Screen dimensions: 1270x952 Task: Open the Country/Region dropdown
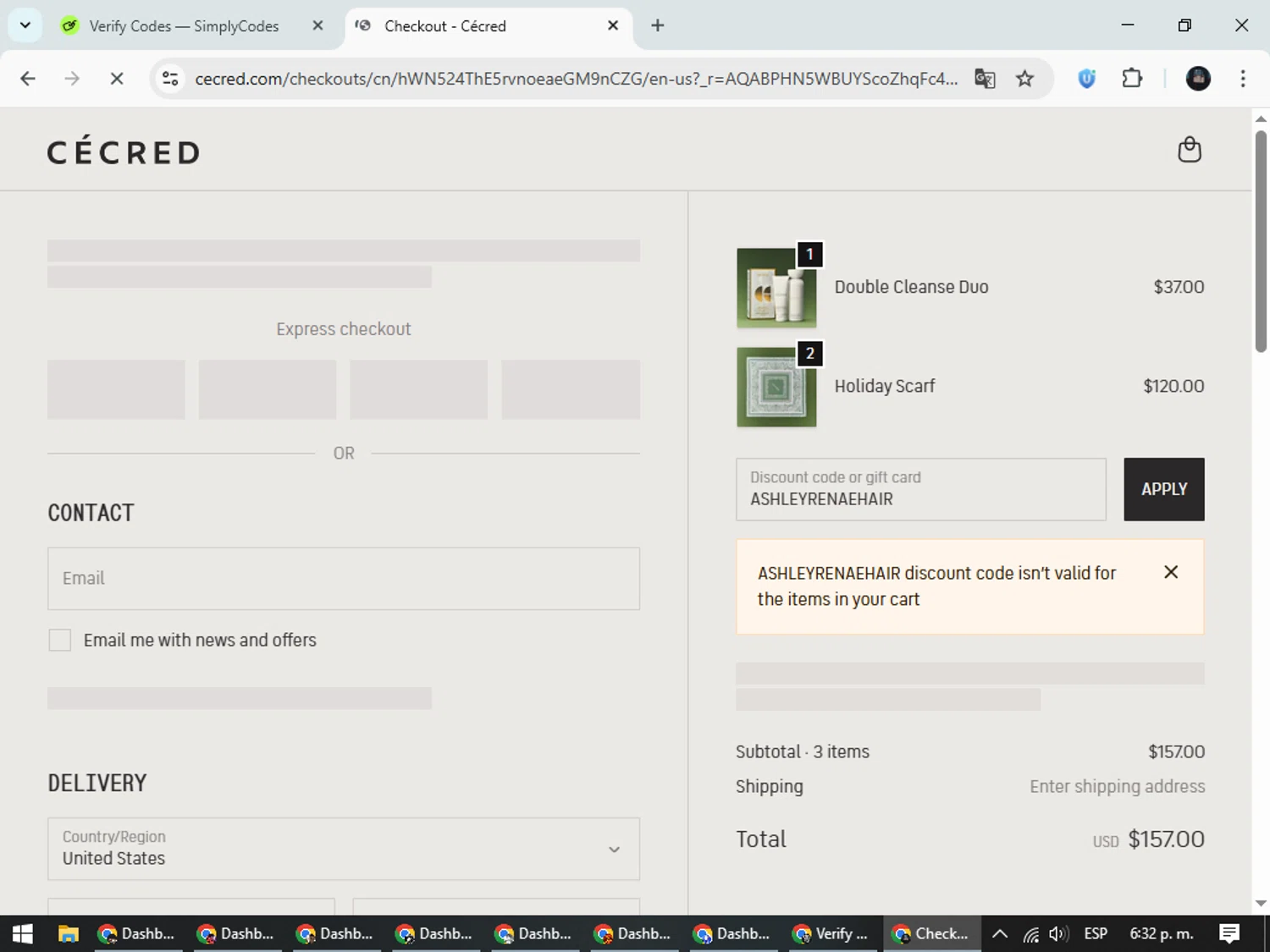click(344, 849)
